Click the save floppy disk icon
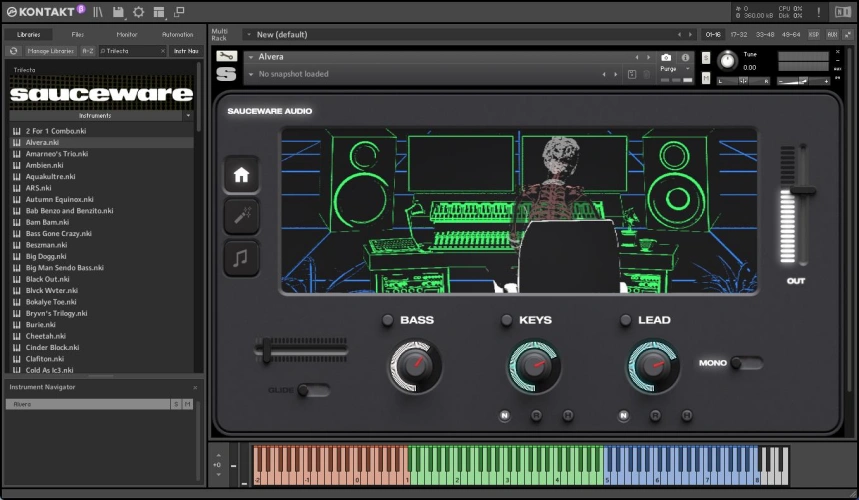The image size is (859, 500). (x=118, y=12)
